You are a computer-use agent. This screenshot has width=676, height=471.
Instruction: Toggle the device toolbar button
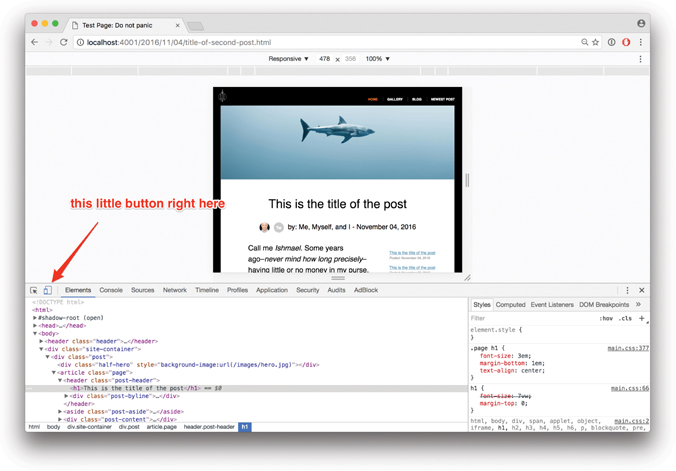(47, 290)
